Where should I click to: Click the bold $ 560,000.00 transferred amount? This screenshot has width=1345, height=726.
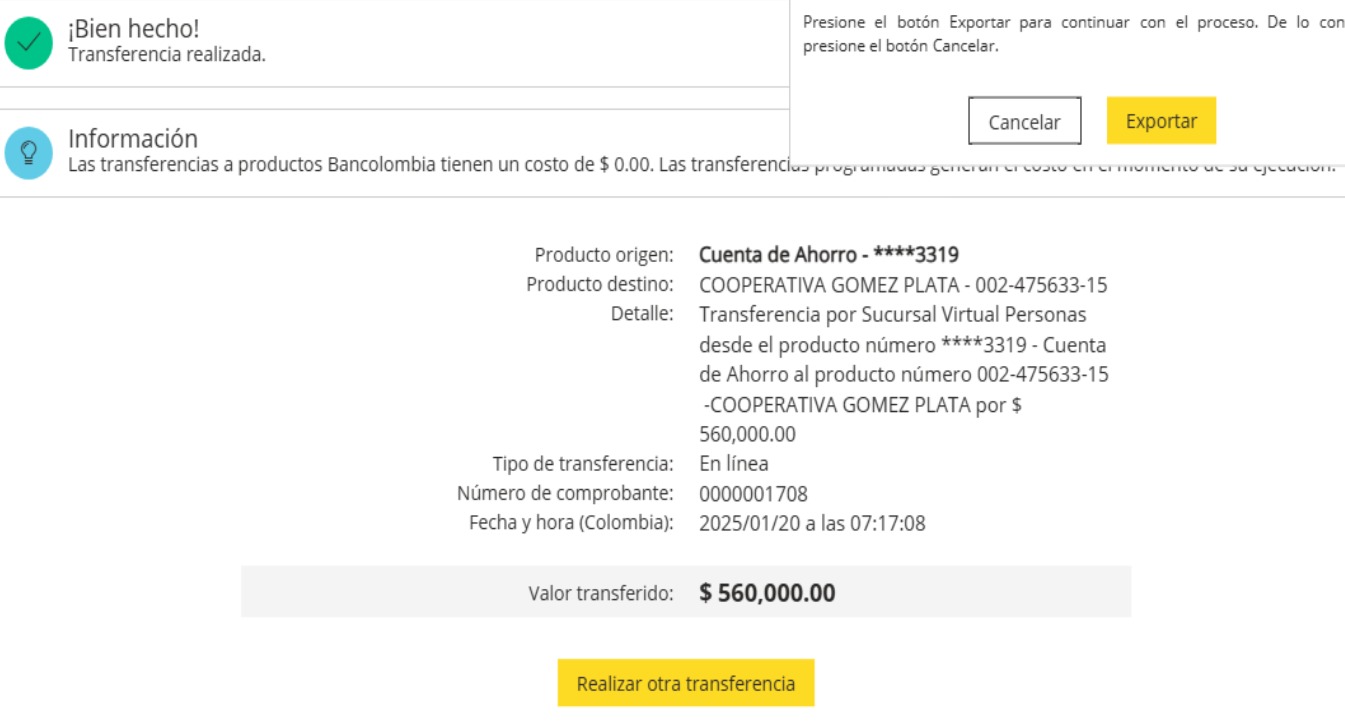point(767,593)
